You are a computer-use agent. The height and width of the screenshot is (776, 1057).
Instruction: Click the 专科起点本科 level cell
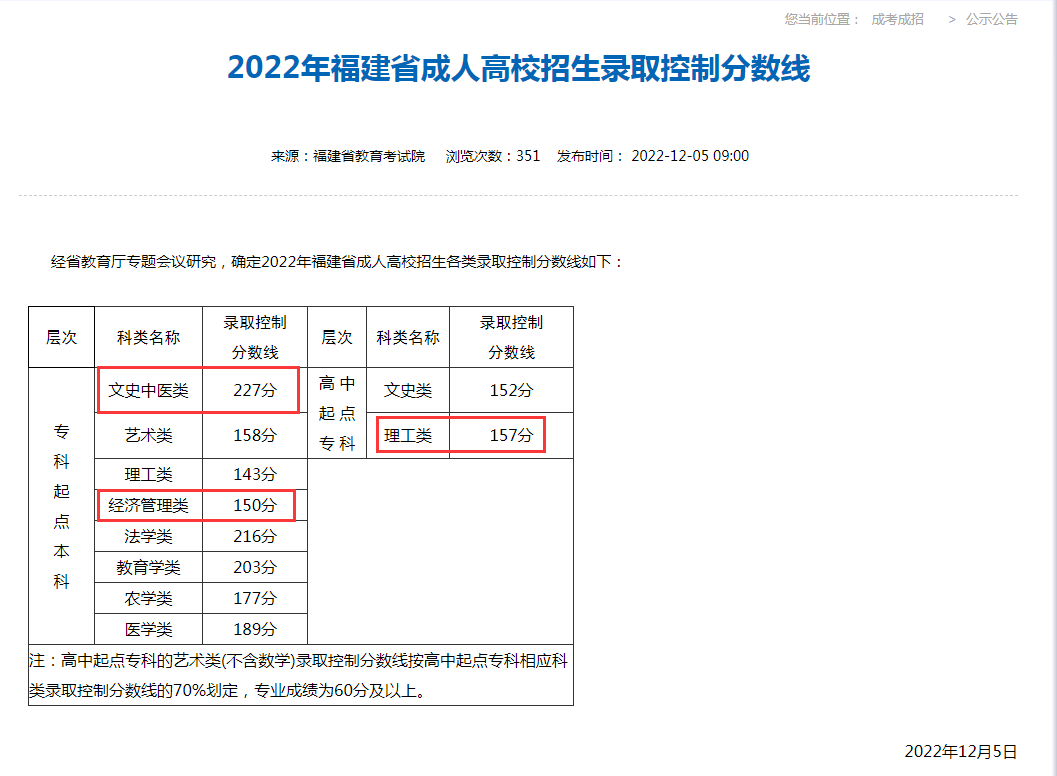(61, 506)
